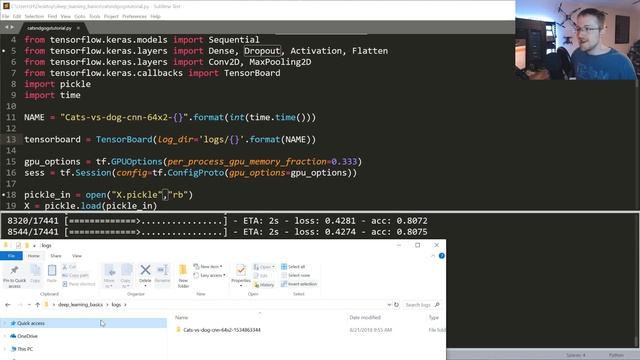The image size is (640, 360).
Task: Click line 13 in the Sublime editor gutter
Action: click(x=11, y=140)
